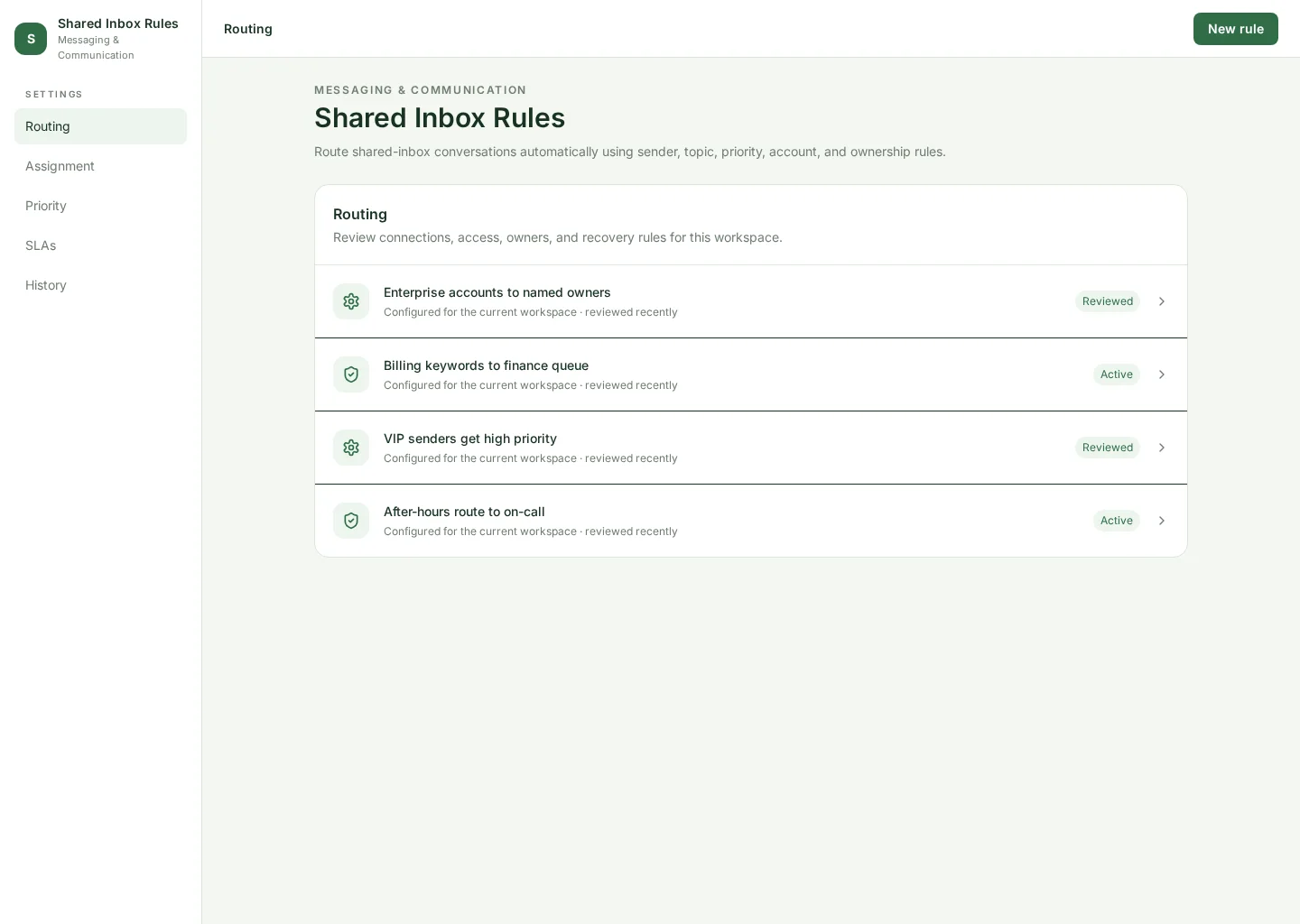Click the Reviewed badge on VIP senders
1300x924 pixels.
1108,448
